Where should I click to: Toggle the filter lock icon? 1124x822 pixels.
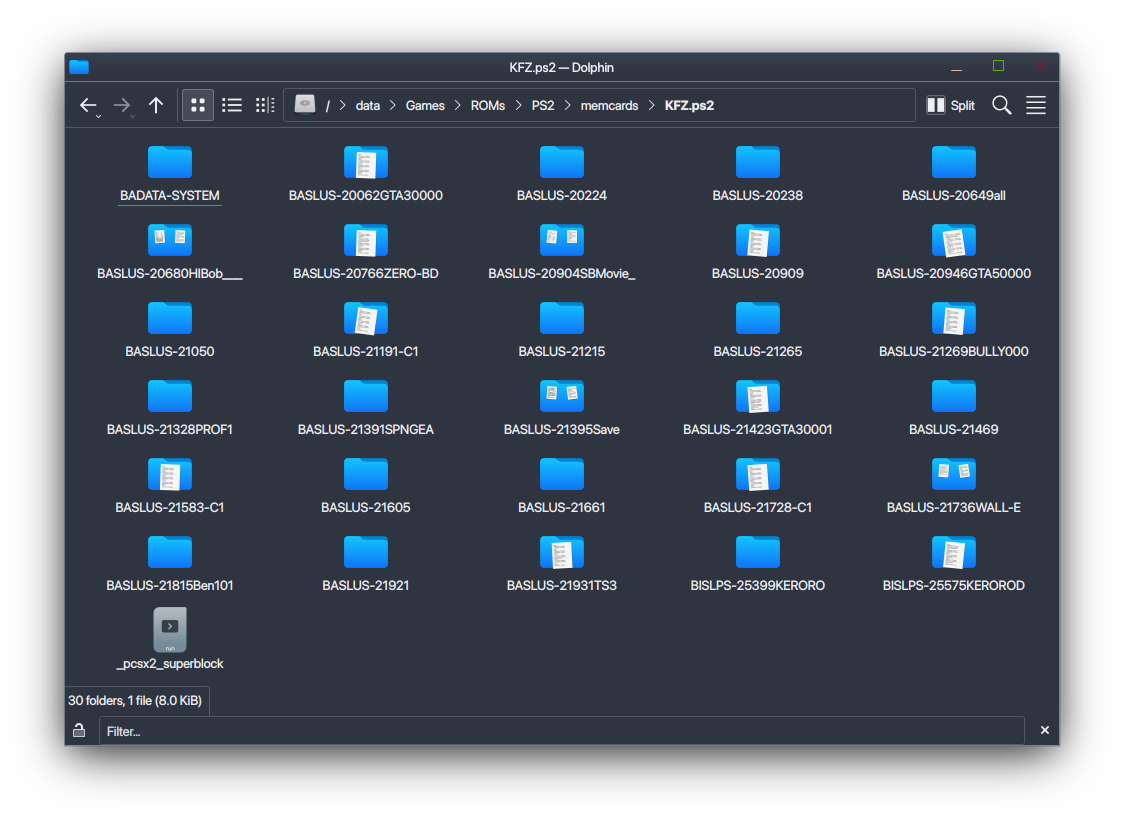pos(79,731)
